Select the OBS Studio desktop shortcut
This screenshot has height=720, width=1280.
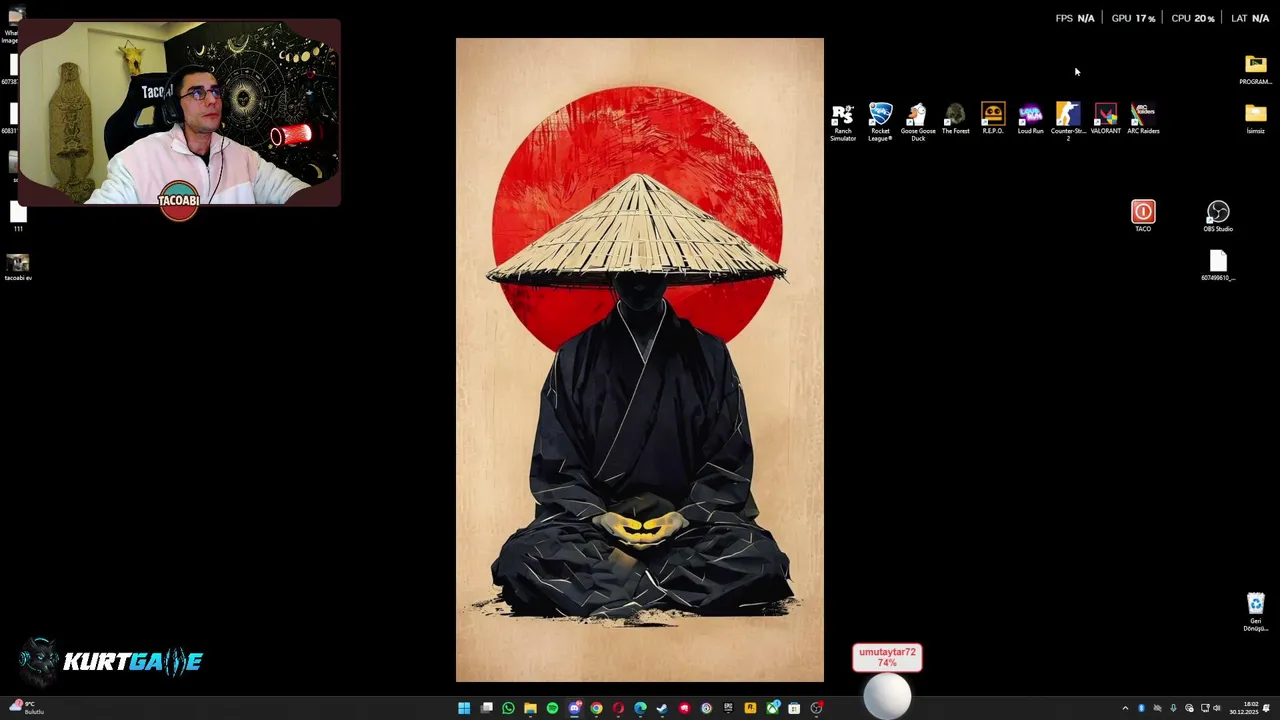1218,215
